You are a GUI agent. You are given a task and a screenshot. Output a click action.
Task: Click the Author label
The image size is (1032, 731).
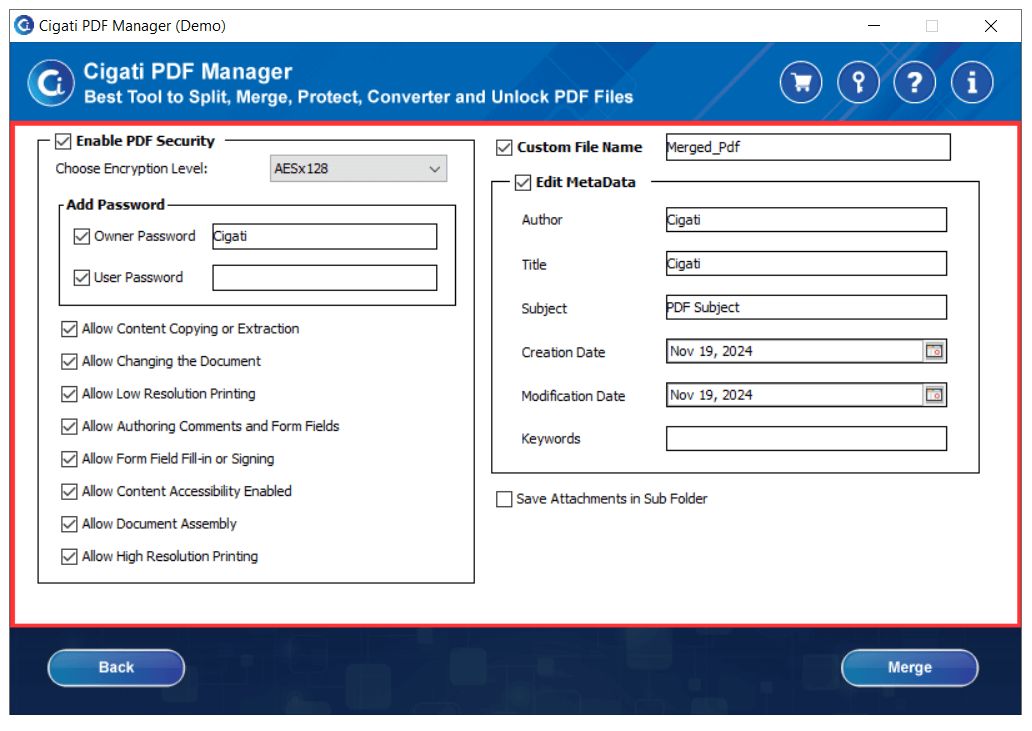tap(542, 220)
